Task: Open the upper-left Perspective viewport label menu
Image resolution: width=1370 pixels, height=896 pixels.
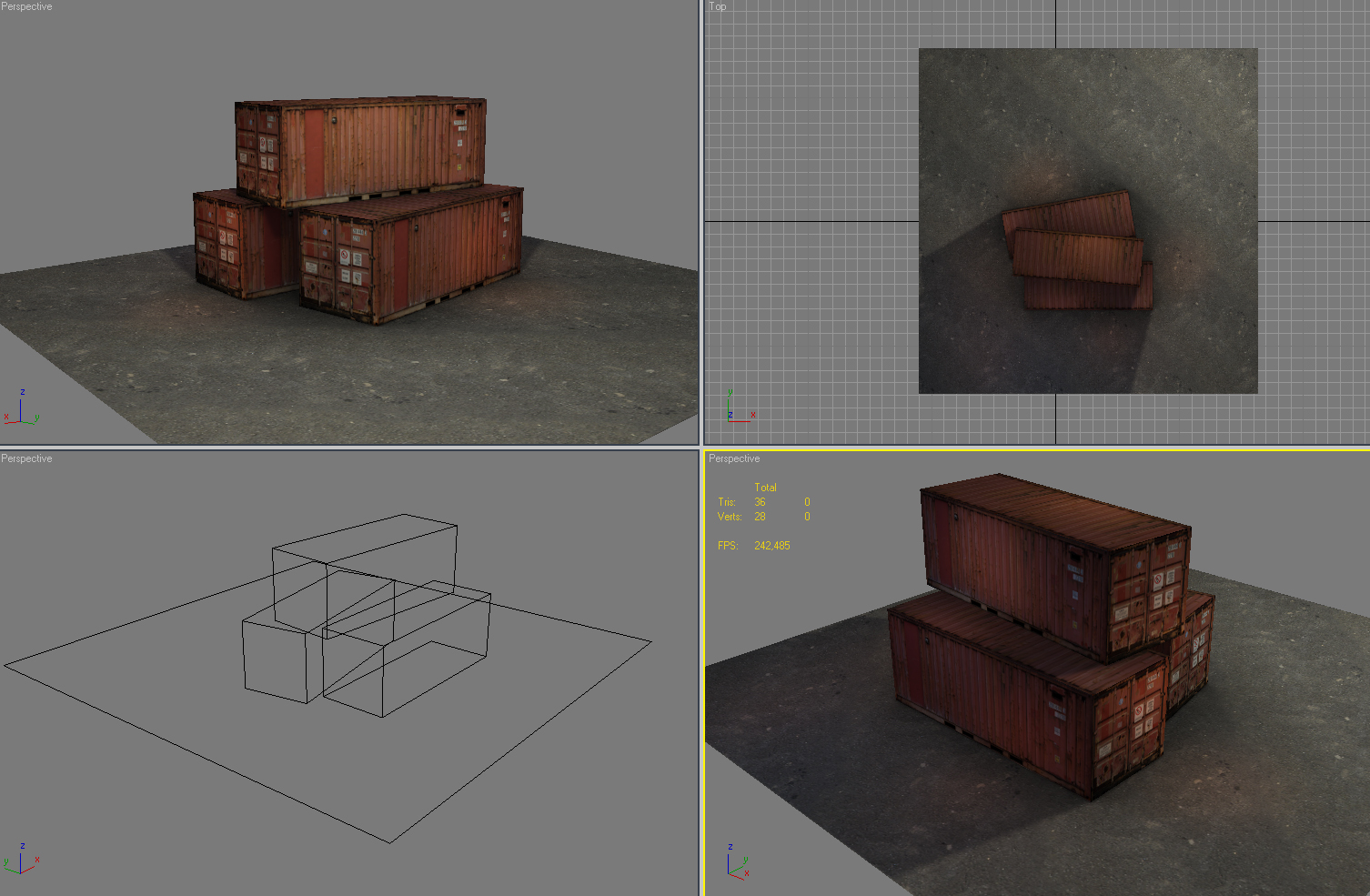Action: coord(25,6)
